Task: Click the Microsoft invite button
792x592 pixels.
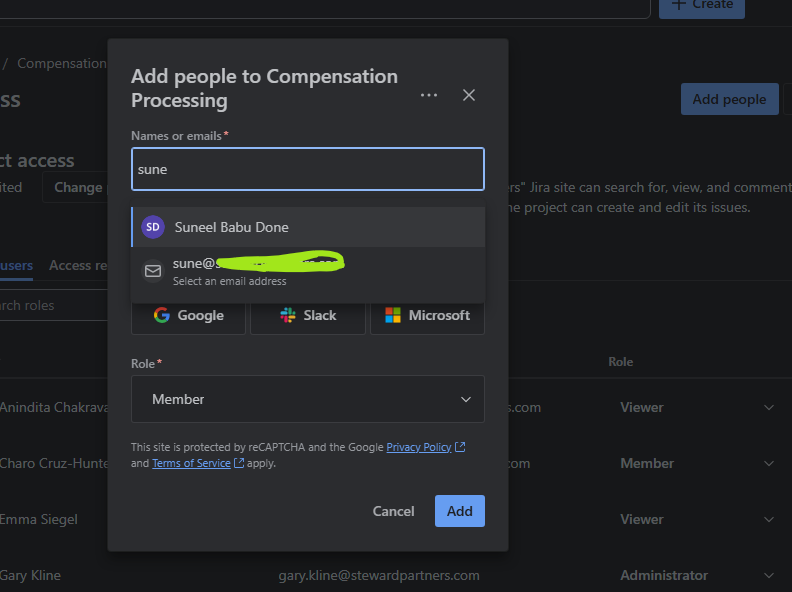Action: tap(428, 315)
